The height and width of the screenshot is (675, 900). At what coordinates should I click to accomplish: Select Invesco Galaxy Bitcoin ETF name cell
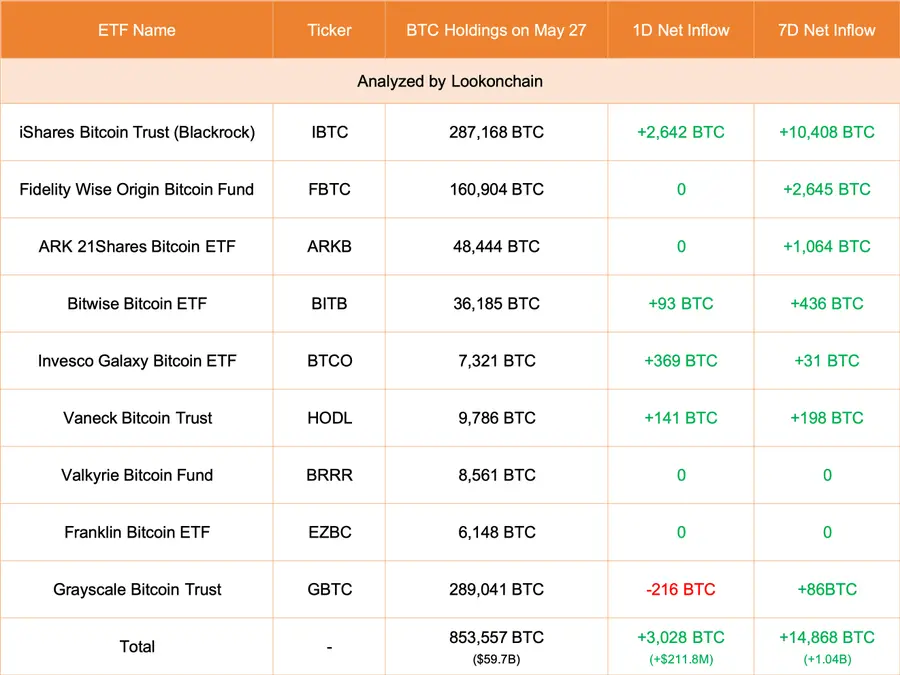click(x=137, y=360)
